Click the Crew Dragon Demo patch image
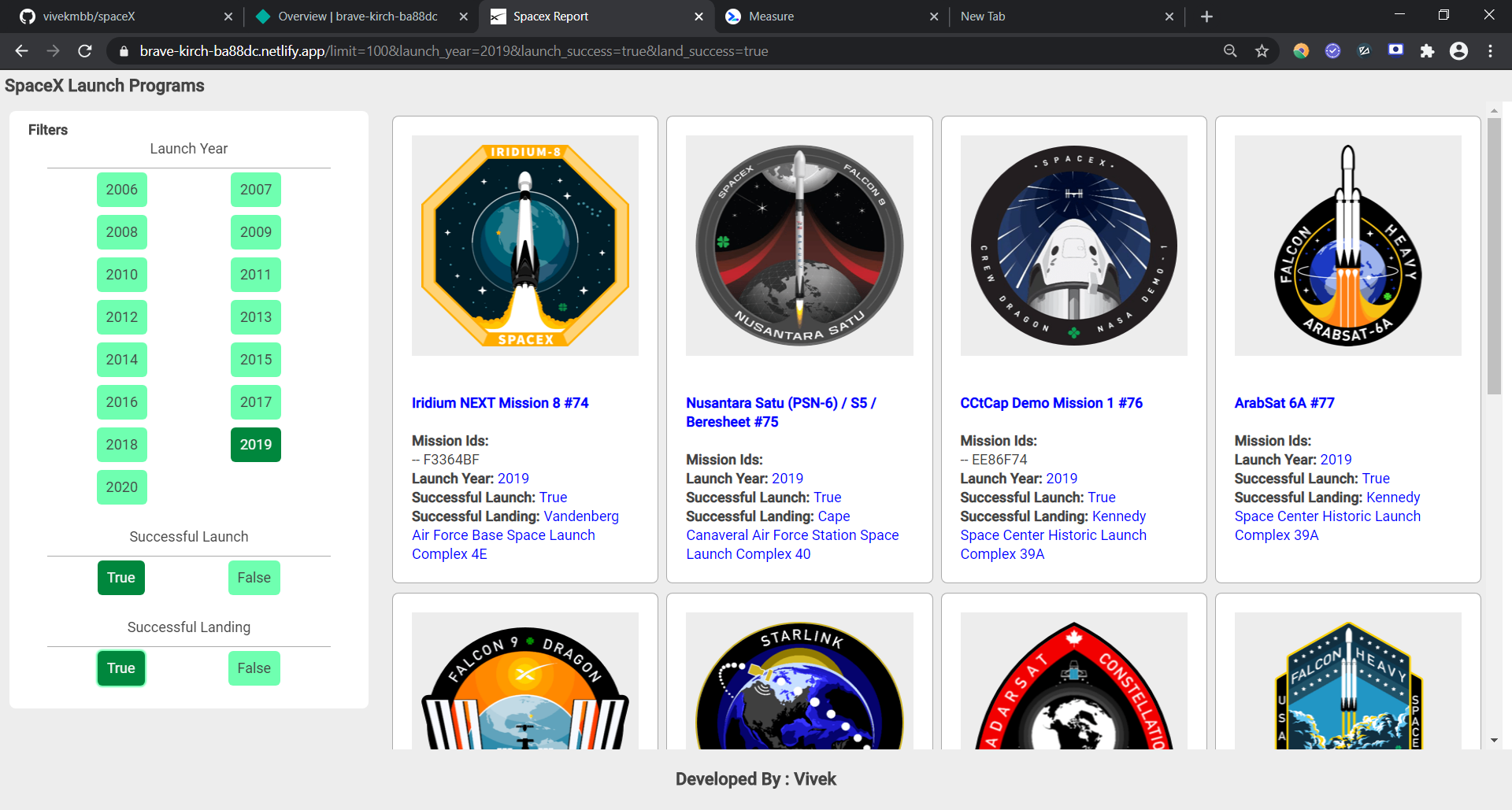 point(1074,246)
